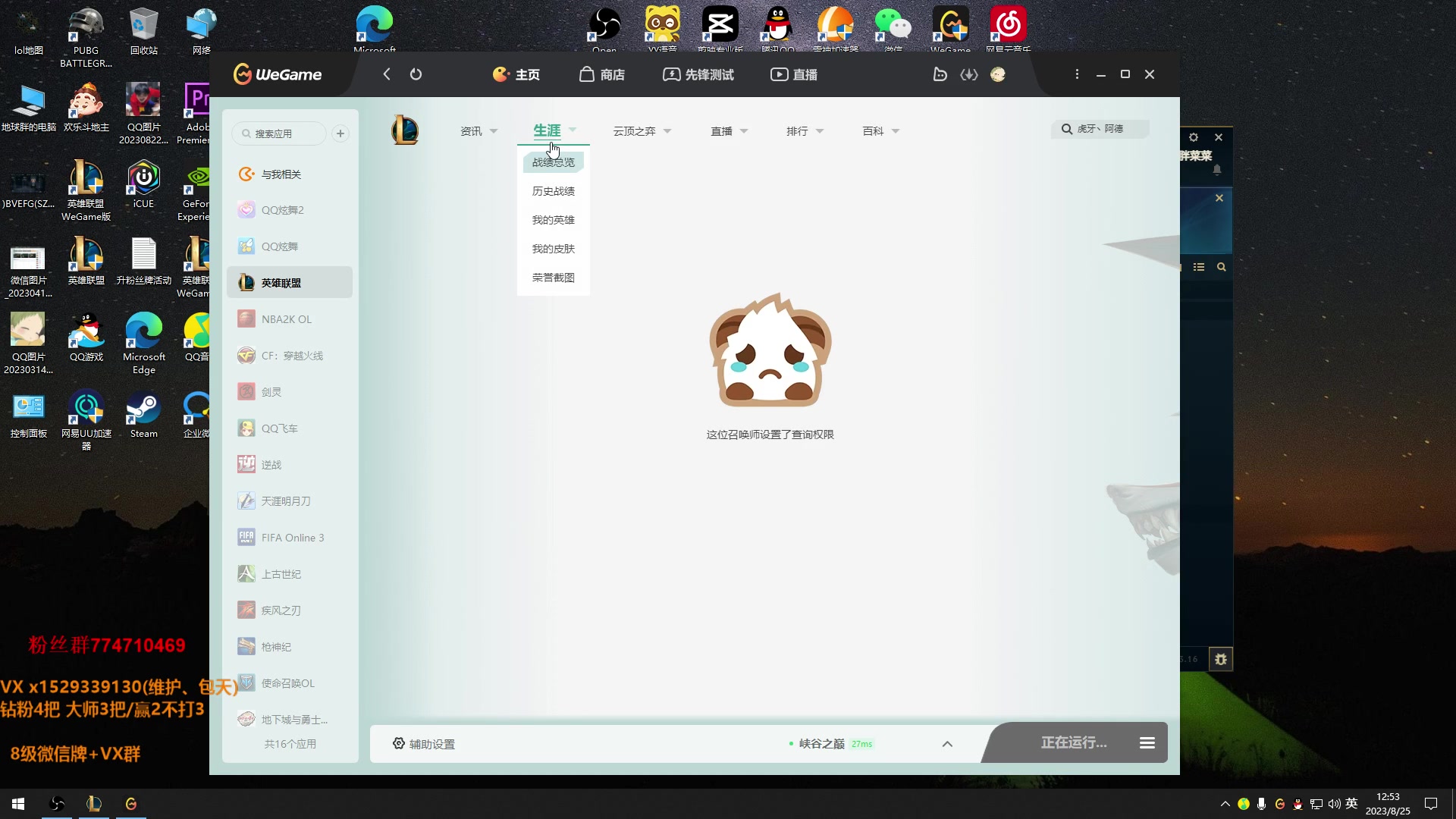
Task: Add an app with the plus button
Action: coord(340,133)
